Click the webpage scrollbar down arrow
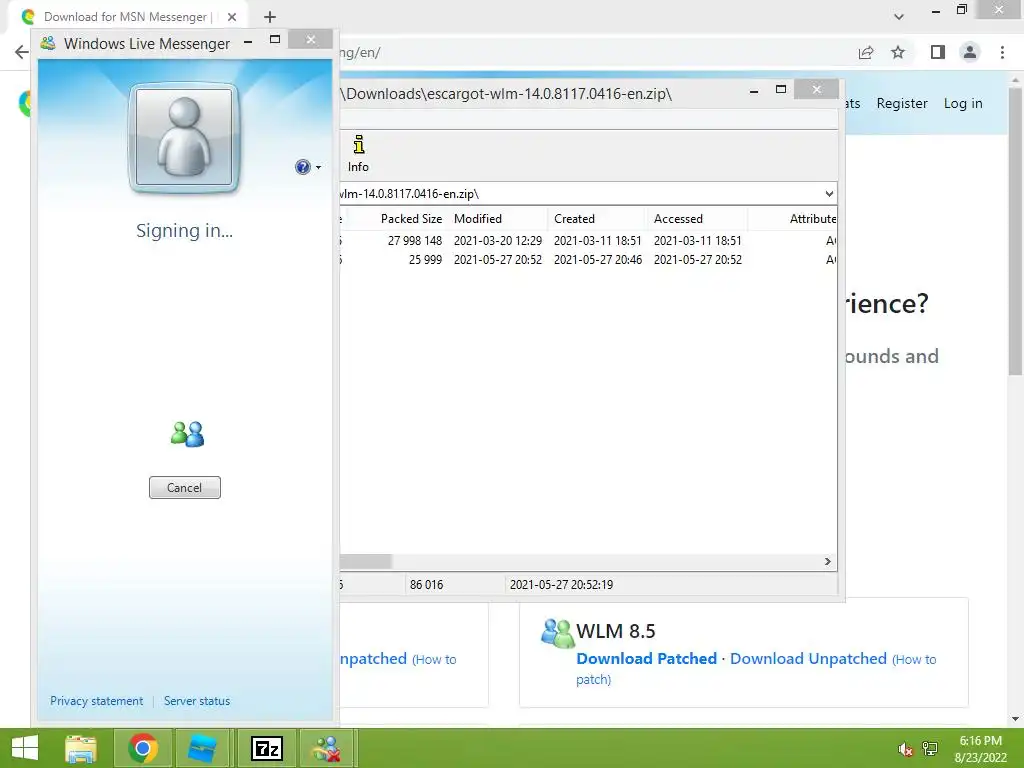The height and width of the screenshot is (768, 1024). click(1016, 719)
